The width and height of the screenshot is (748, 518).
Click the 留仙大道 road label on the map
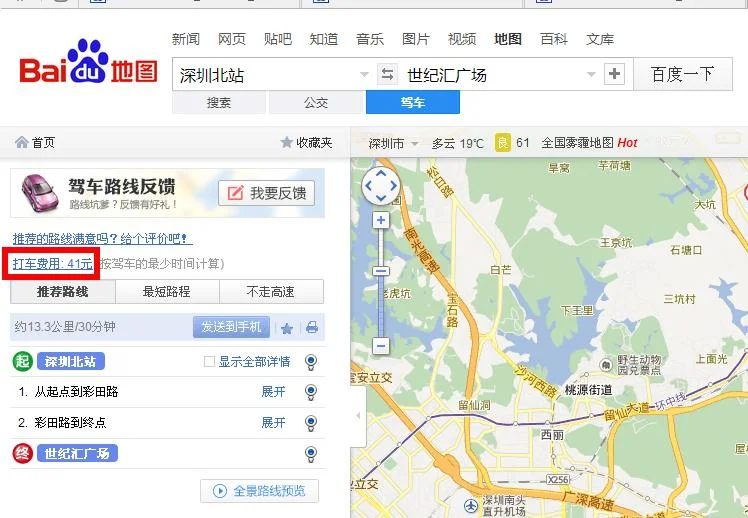coord(627,412)
